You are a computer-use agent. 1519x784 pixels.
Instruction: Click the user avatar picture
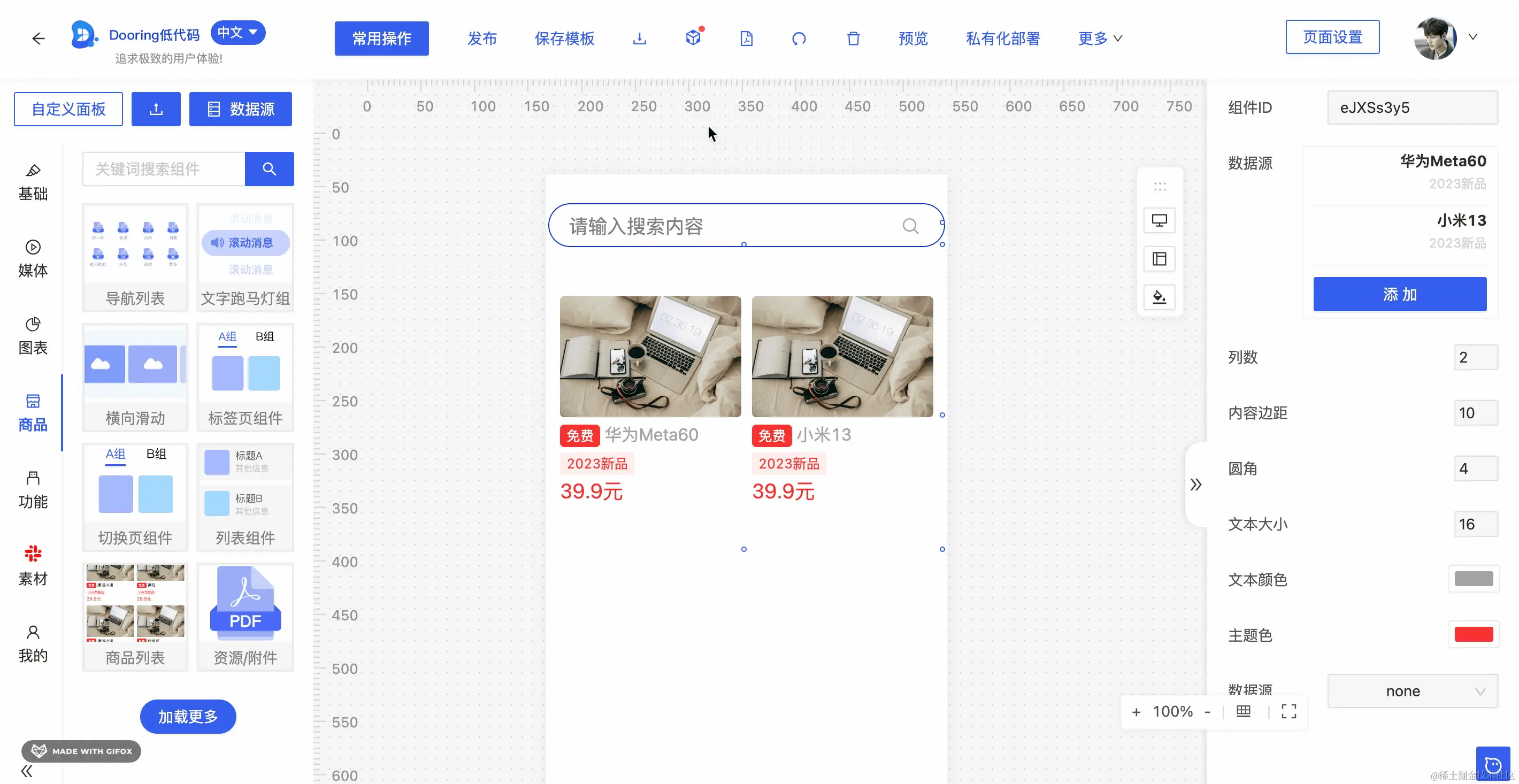1434,39
